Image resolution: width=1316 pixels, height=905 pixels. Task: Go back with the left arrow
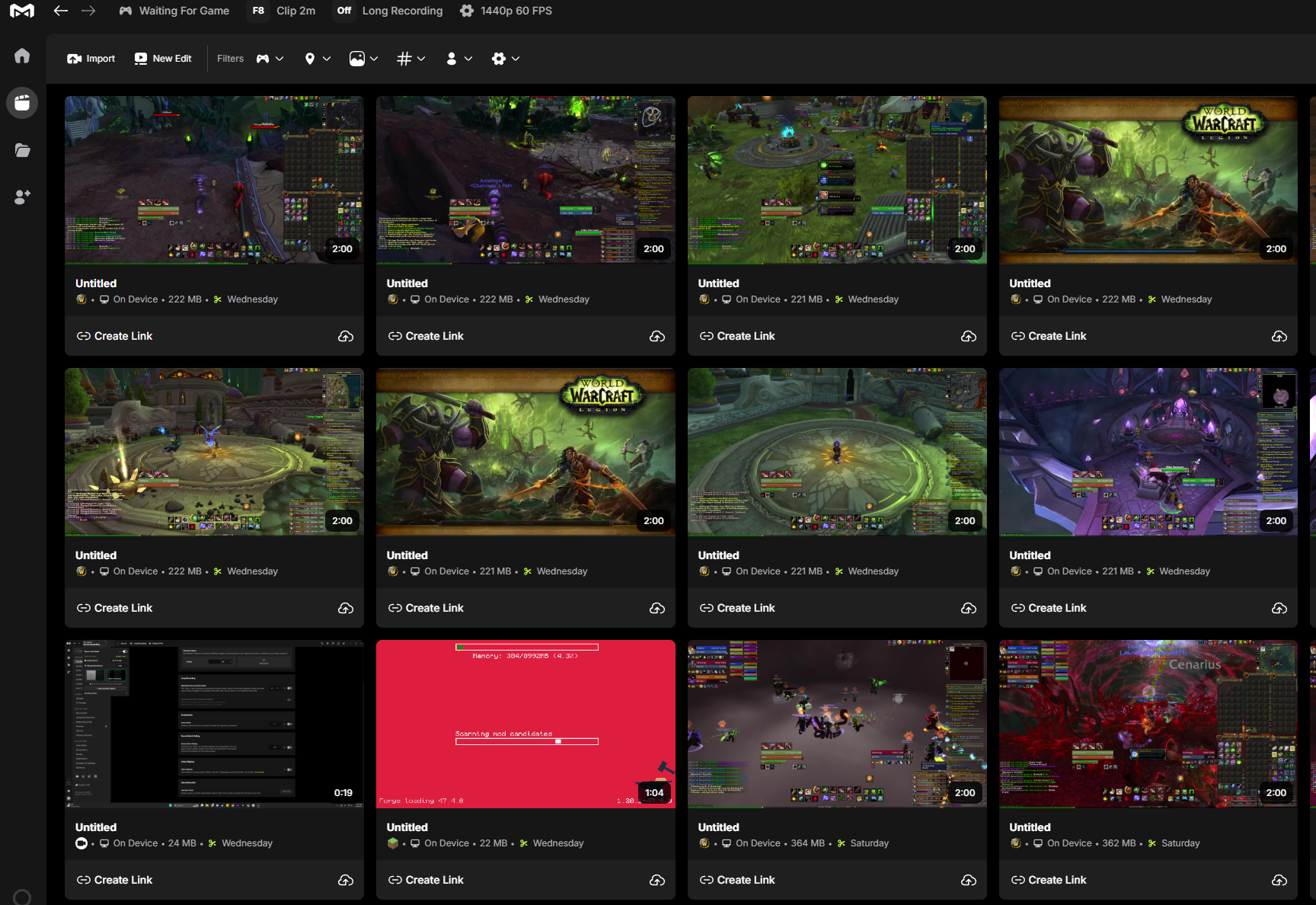pos(61,11)
